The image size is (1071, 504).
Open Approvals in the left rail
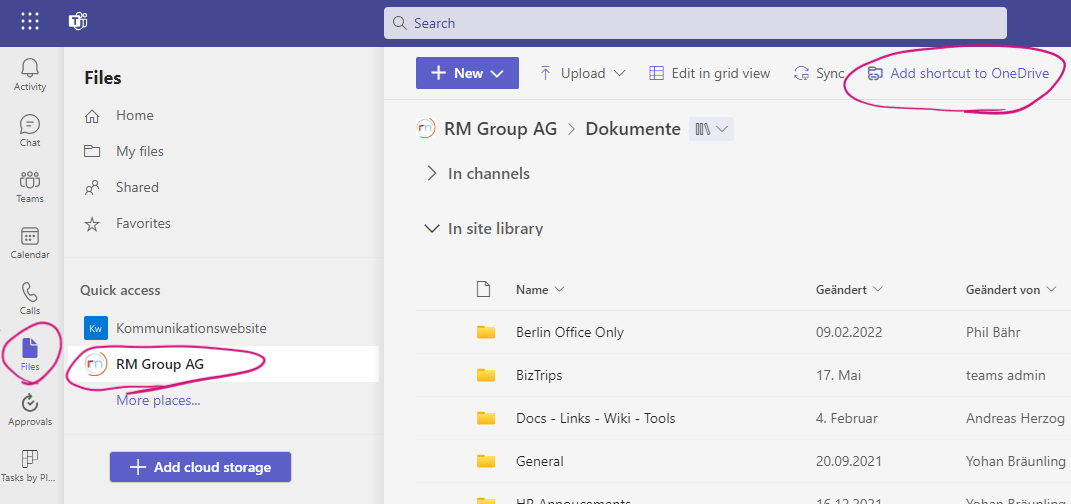coord(30,410)
